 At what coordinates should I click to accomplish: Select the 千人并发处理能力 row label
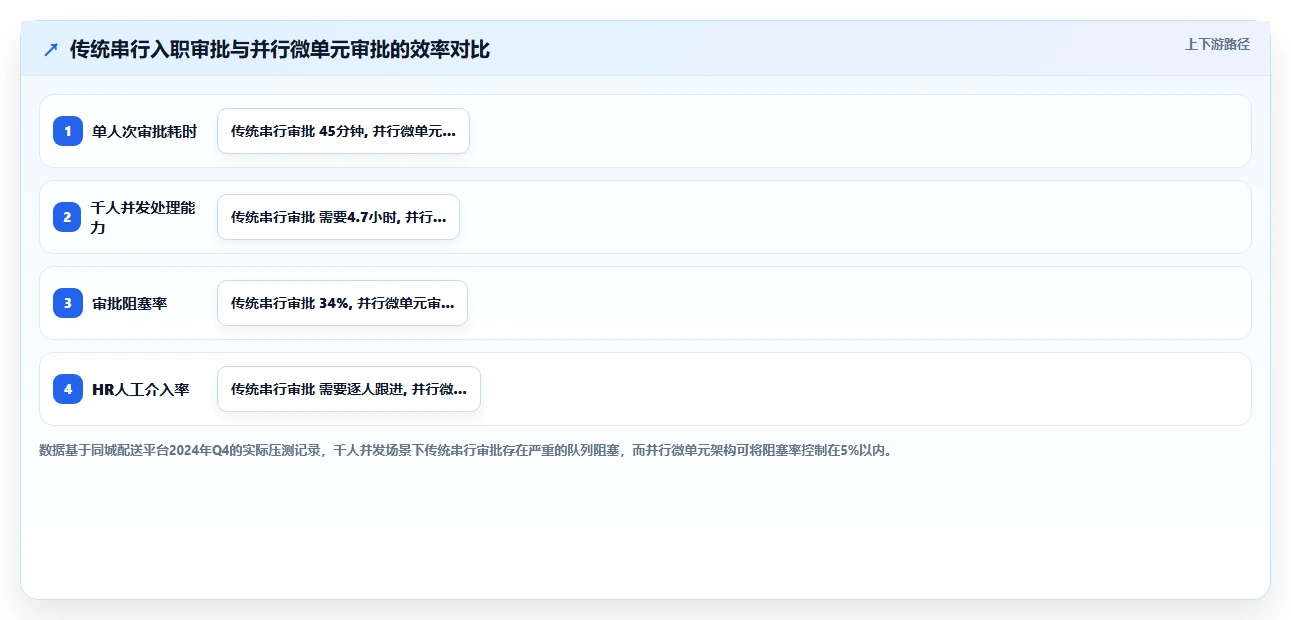[x=143, y=217]
